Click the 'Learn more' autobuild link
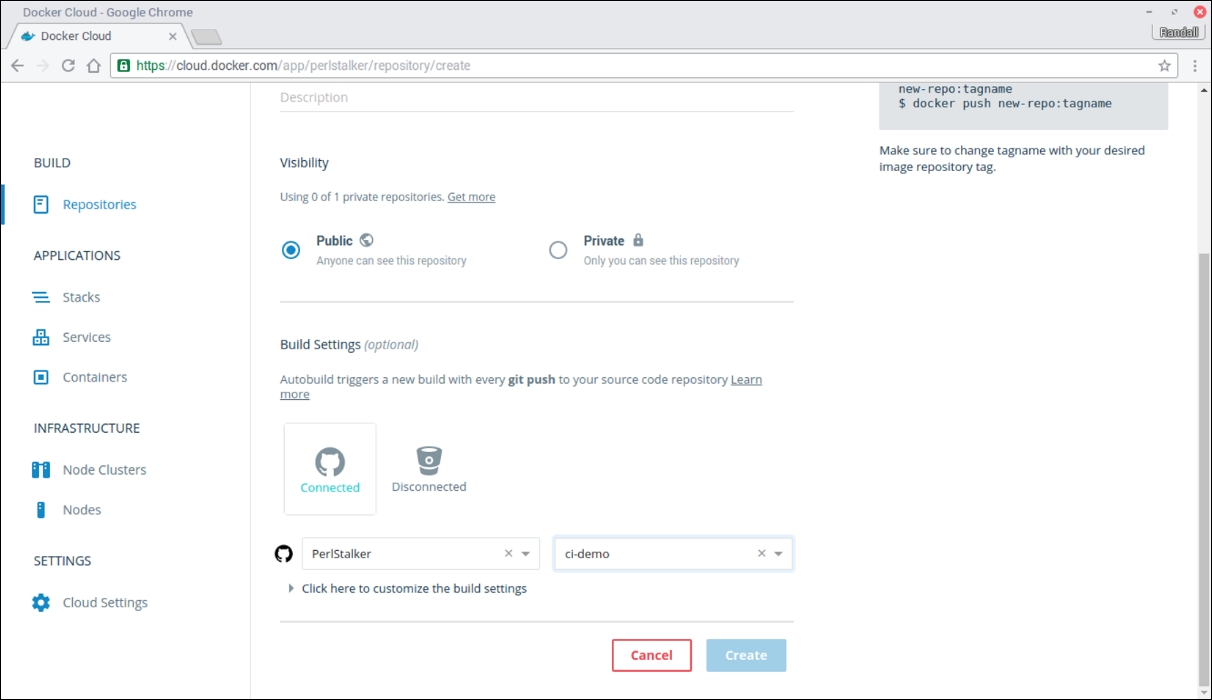Viewport: 1212px width, 700px height. click(746, 380)
